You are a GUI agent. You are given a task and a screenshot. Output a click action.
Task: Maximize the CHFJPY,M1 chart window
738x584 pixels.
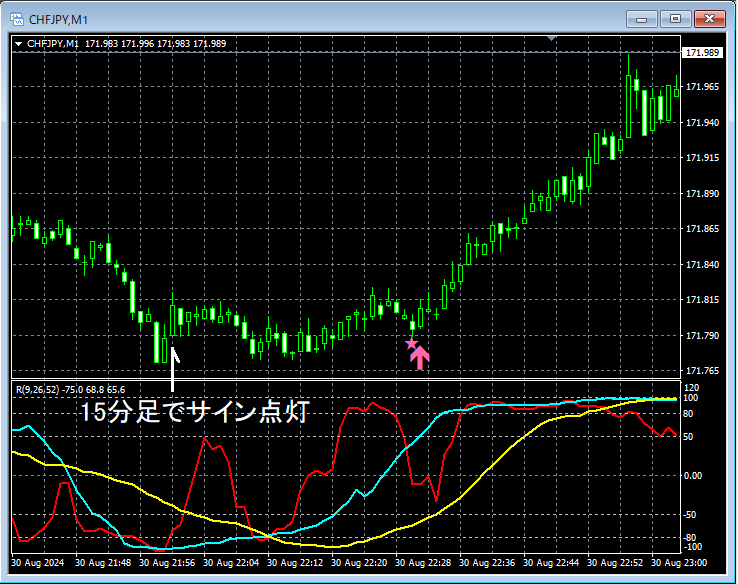pyautogui.click(x=675, y=19)
